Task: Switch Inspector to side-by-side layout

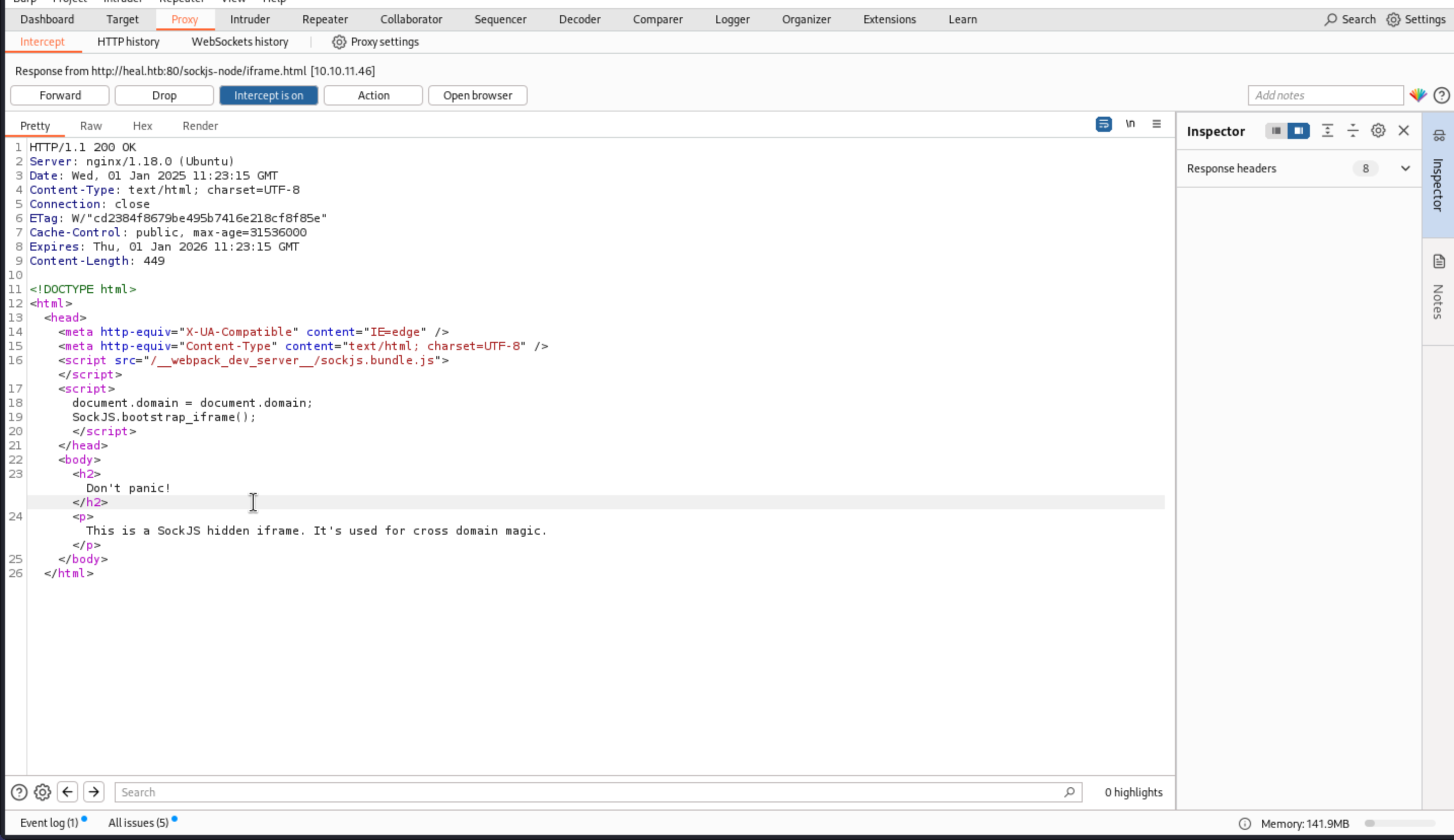Action: coord(1298,131)
